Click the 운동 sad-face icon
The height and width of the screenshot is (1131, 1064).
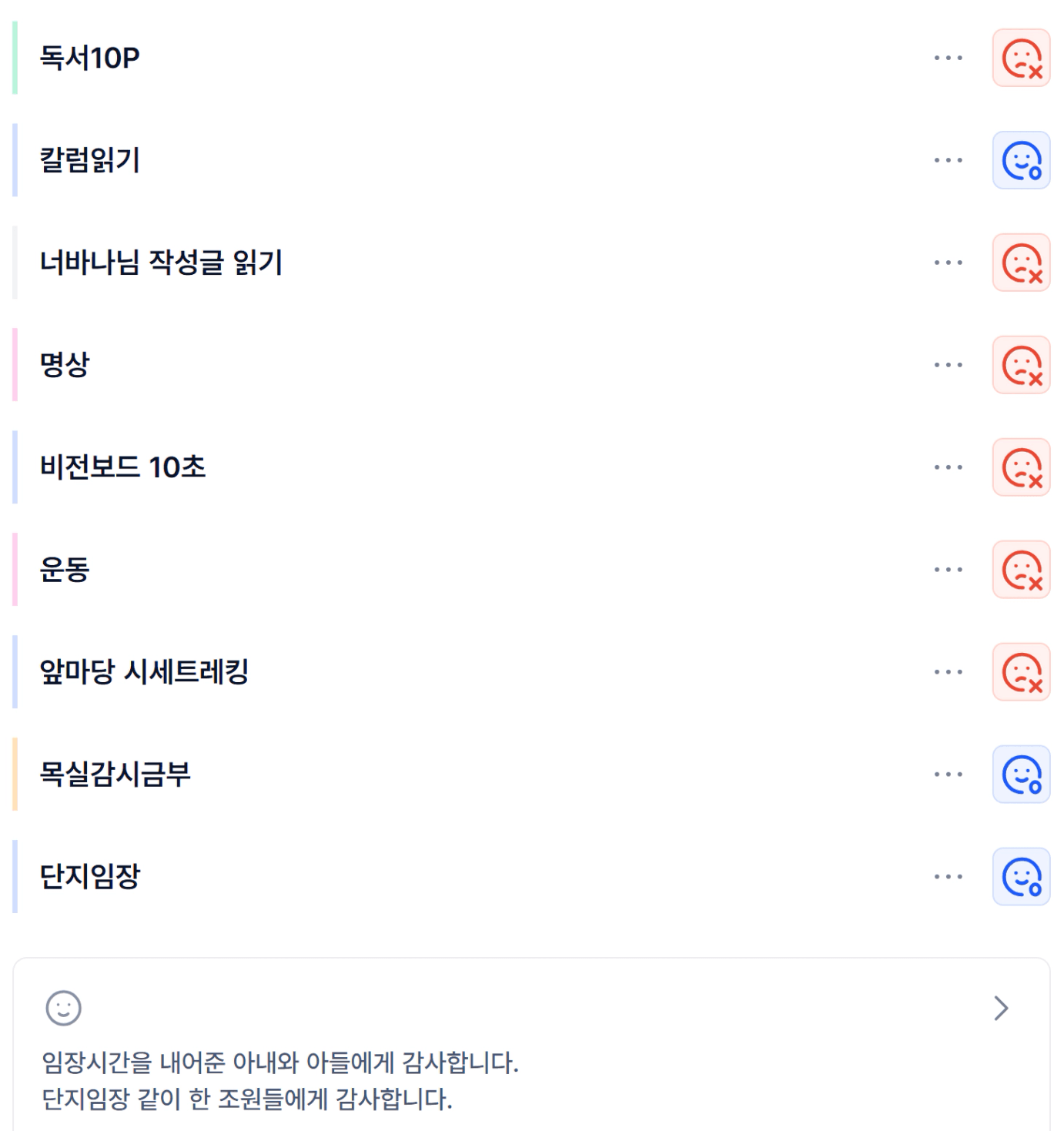[x=1021, y=570]
